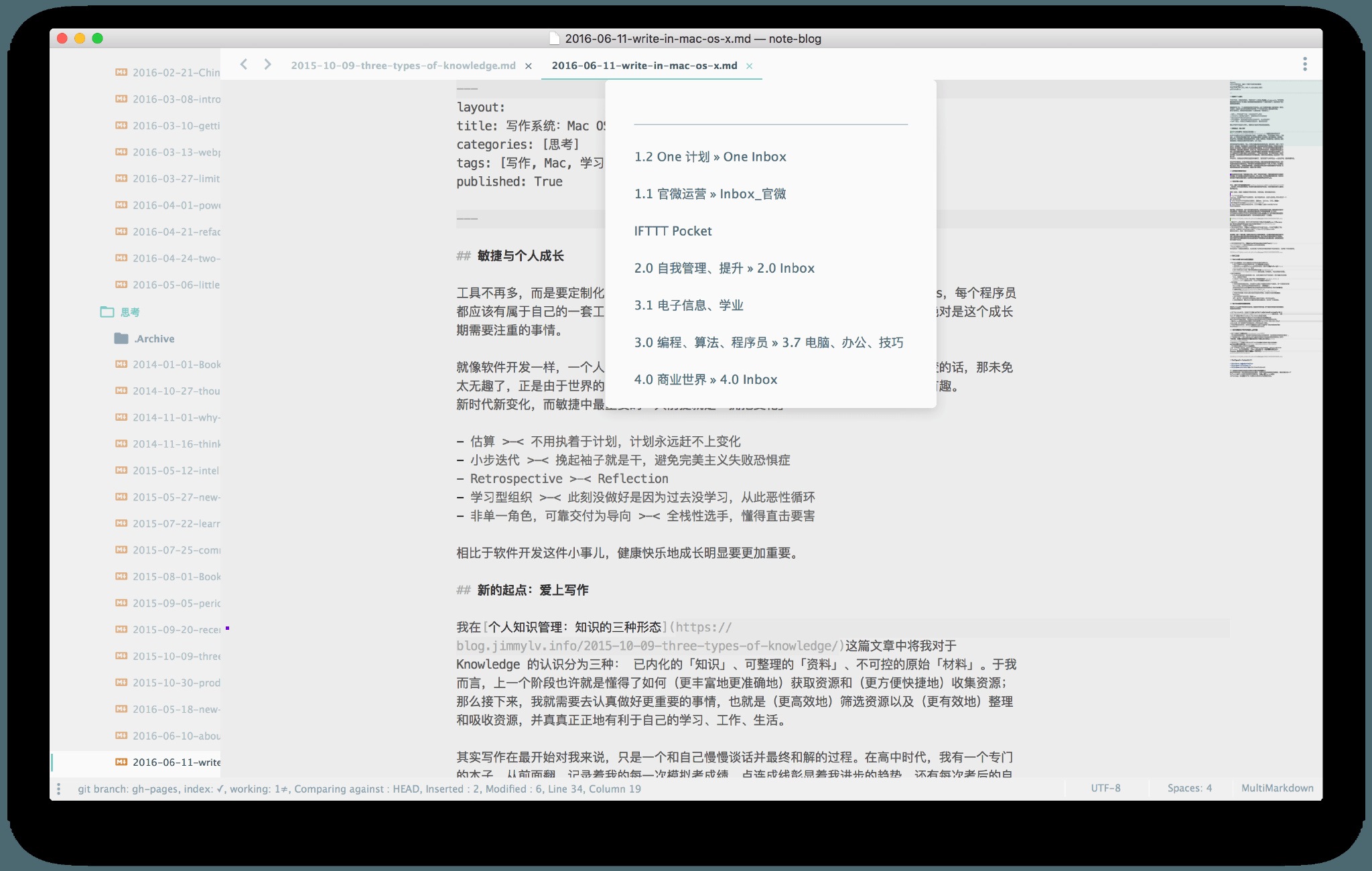Open the three-dot menu at top right
The width and height of the screenshot is (1372, 871).
[1304, 64]
